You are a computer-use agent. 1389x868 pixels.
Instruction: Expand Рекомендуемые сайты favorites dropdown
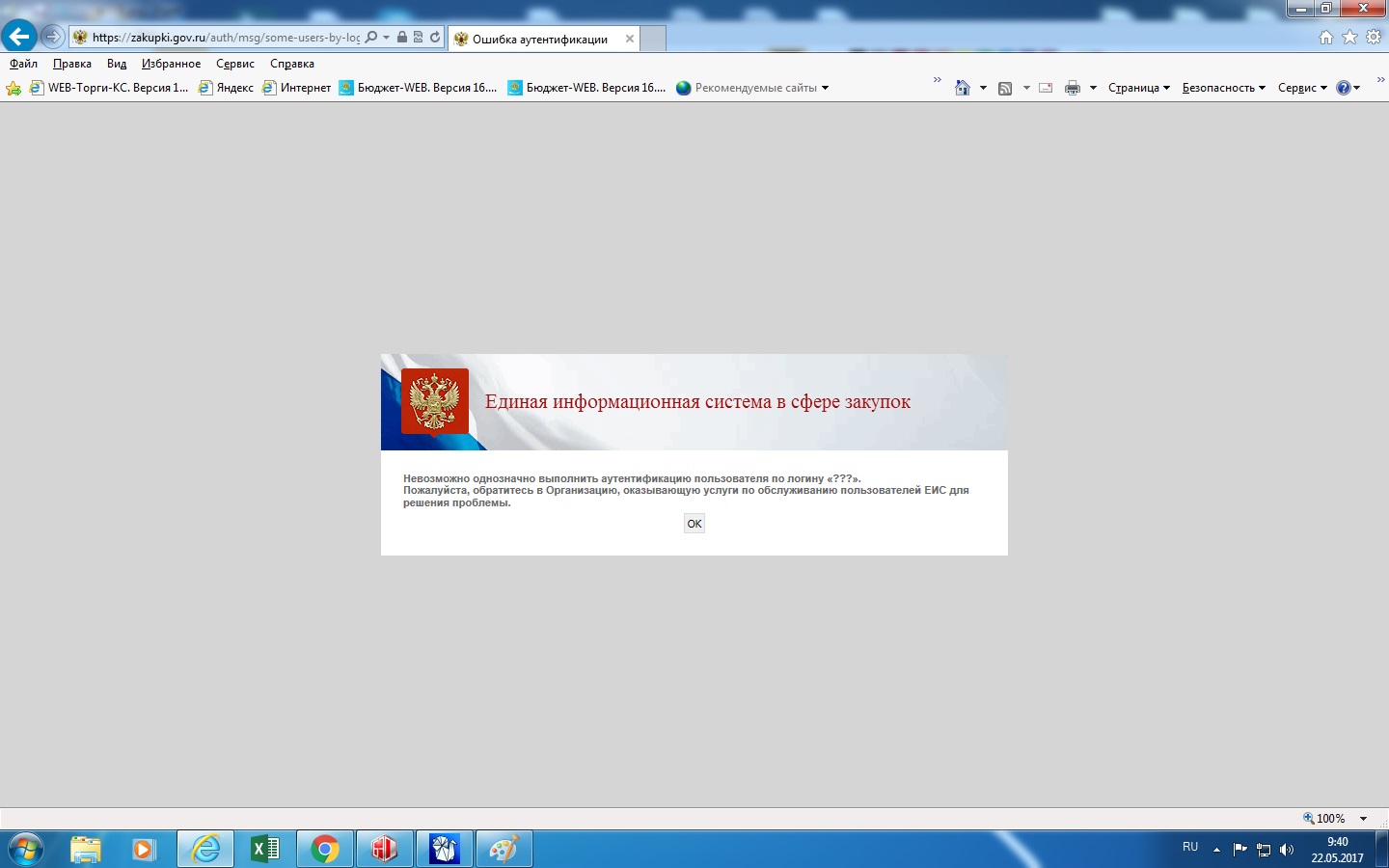point(825,88)
